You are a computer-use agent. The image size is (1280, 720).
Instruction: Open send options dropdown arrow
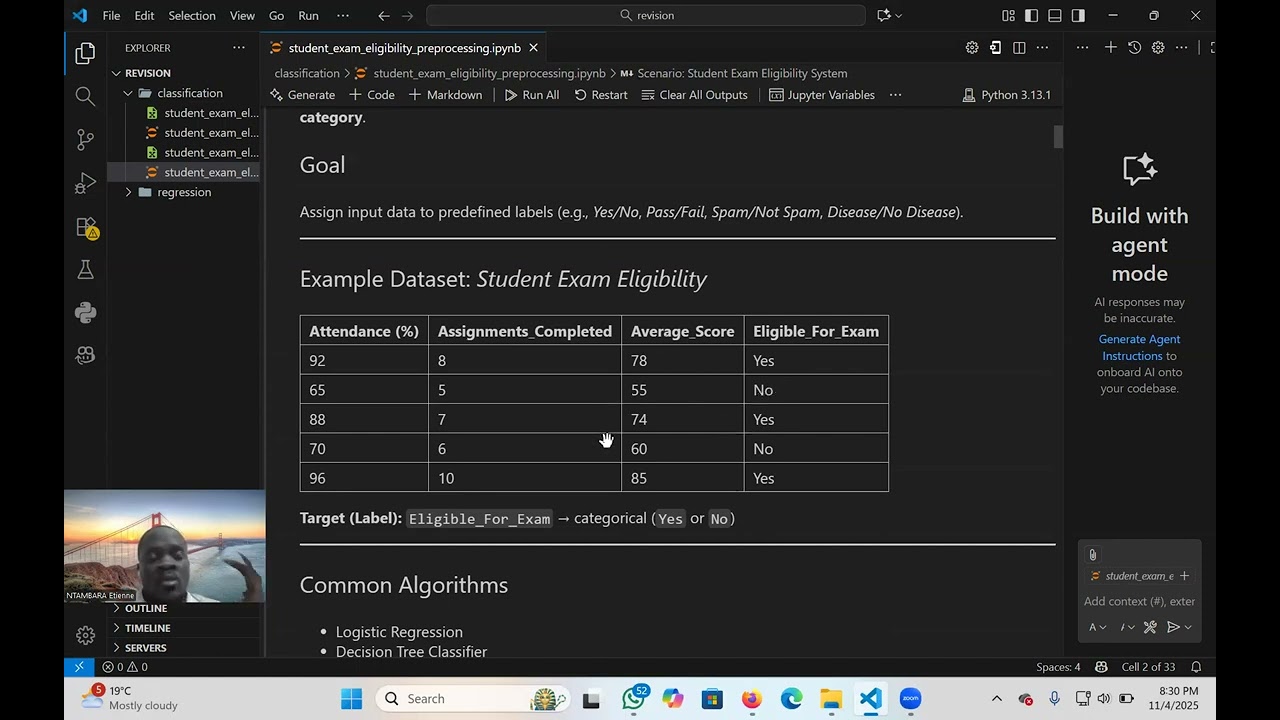(x=1188, y=627)
